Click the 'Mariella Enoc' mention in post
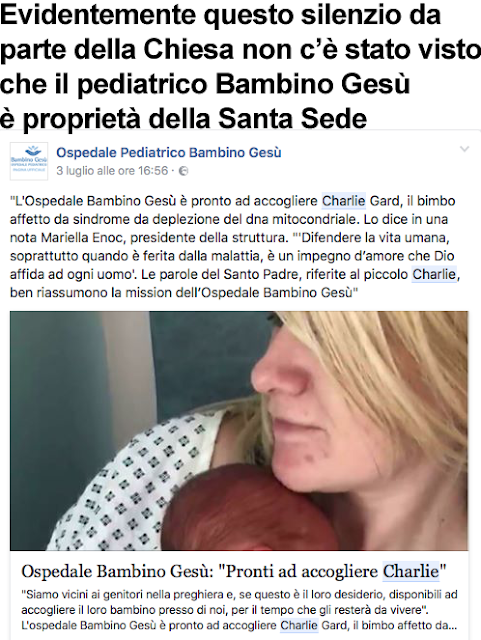The width and height of the screenshot is (481, 640). click(85, 237)
